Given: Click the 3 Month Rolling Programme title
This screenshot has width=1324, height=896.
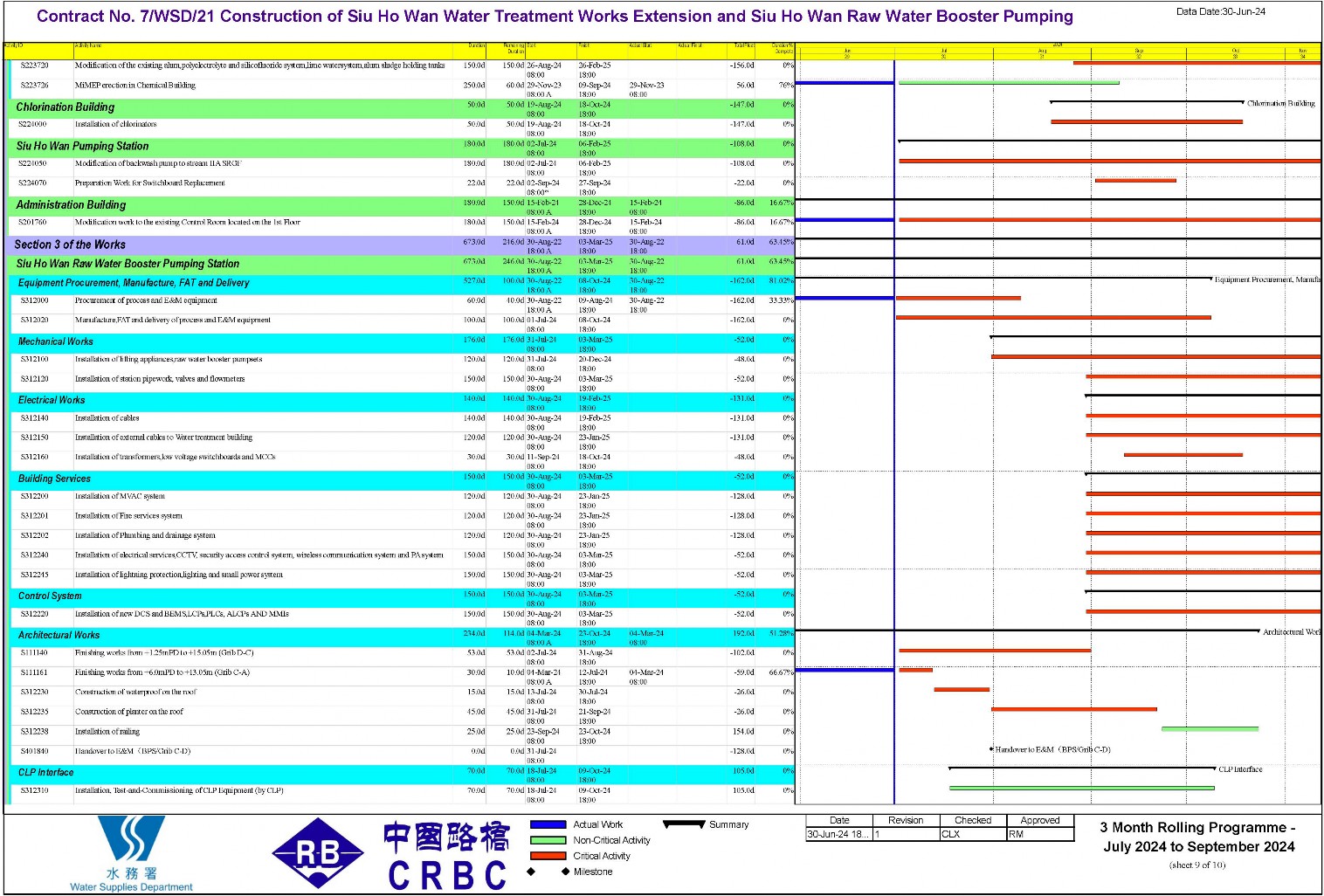Looking at the screenshot, I should pyautogui.click(x=1196, y=837).
